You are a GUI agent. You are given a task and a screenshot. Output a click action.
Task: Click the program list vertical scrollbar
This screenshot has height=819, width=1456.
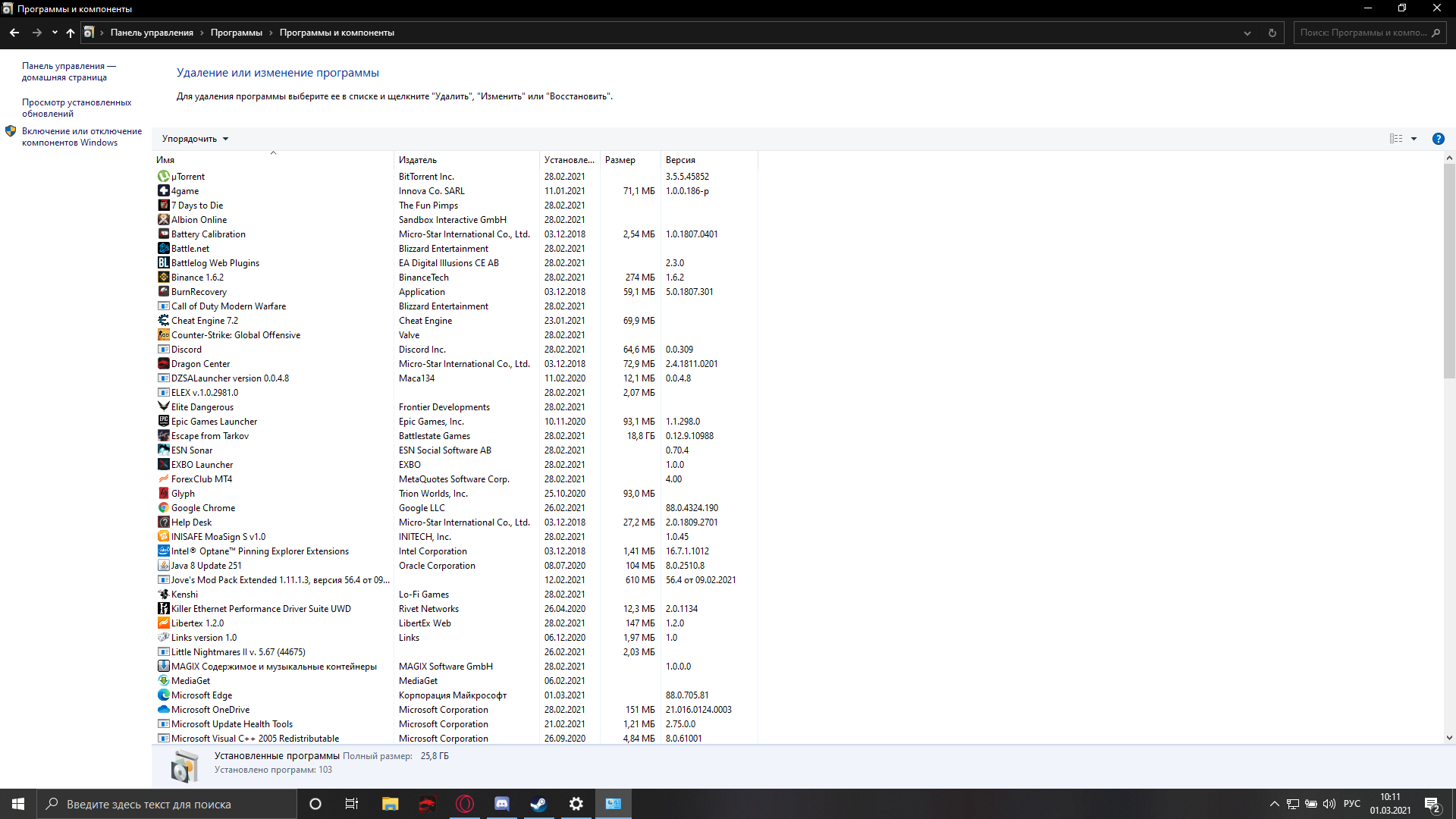tap(1449, 271)
